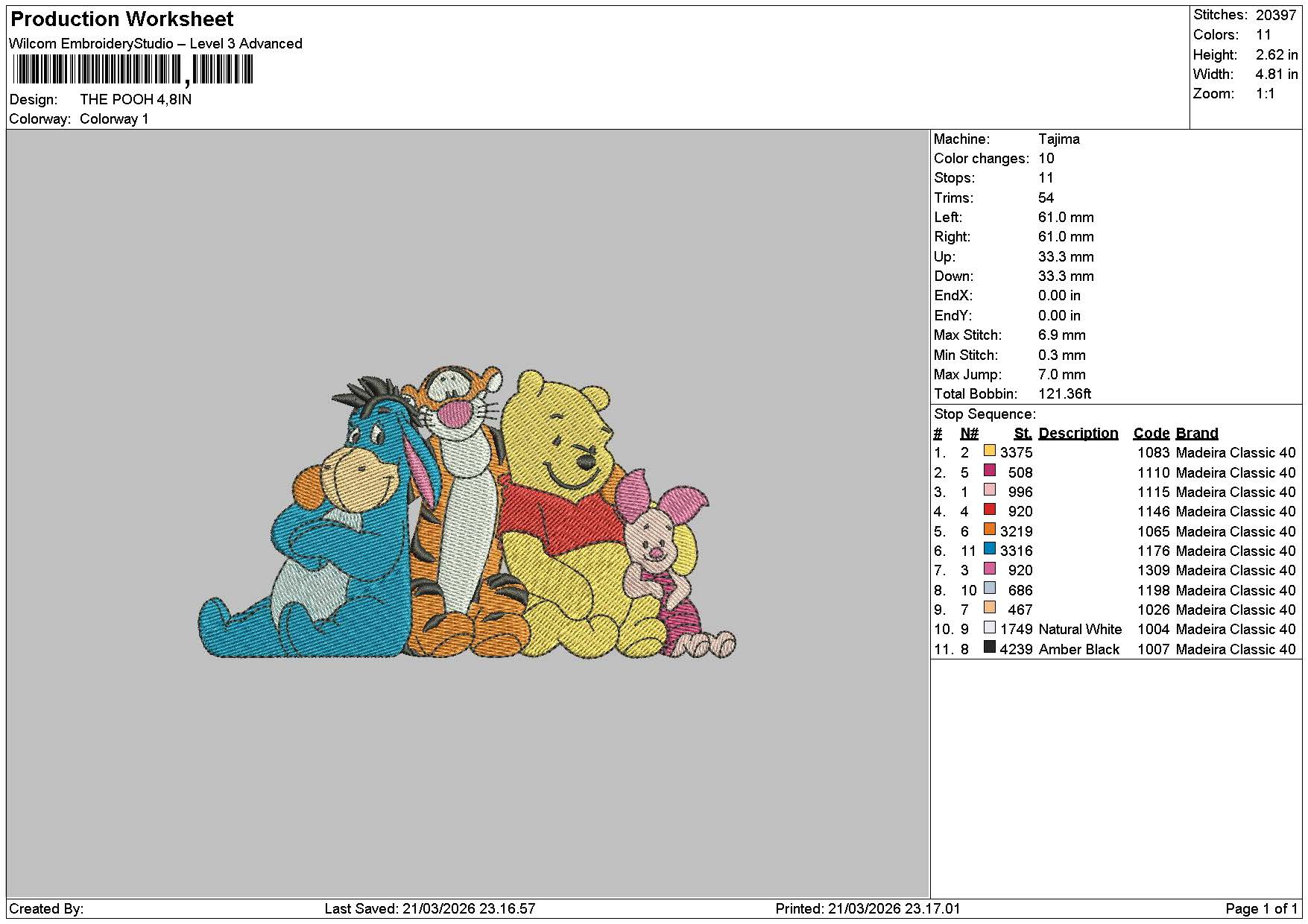This screenshot has width=1308, height=924.
Task: Click the "Colorway 1" value
Action: click(x=114, y=119)
